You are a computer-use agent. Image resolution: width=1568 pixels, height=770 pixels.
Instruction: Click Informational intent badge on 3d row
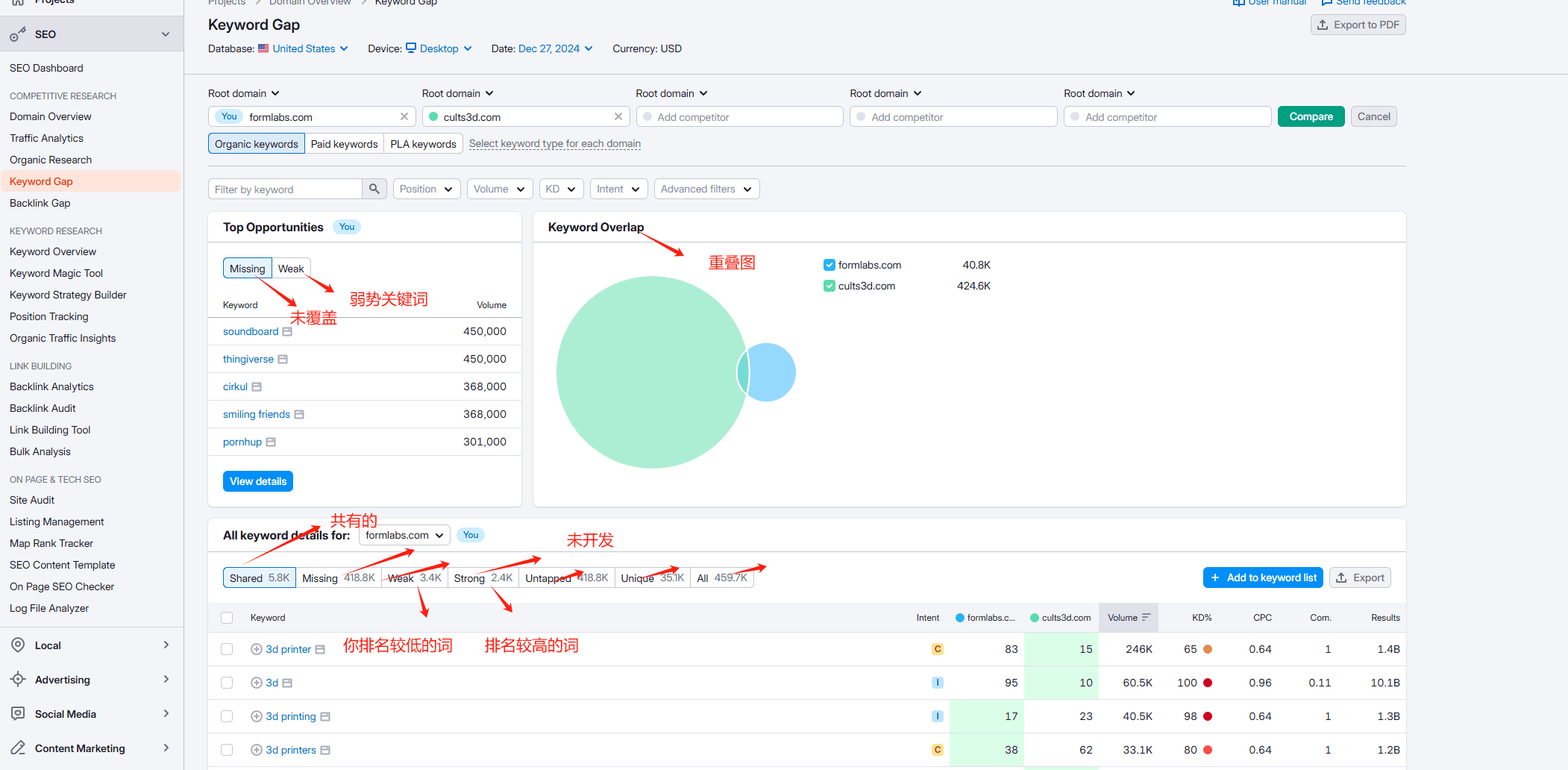point(938,683)
